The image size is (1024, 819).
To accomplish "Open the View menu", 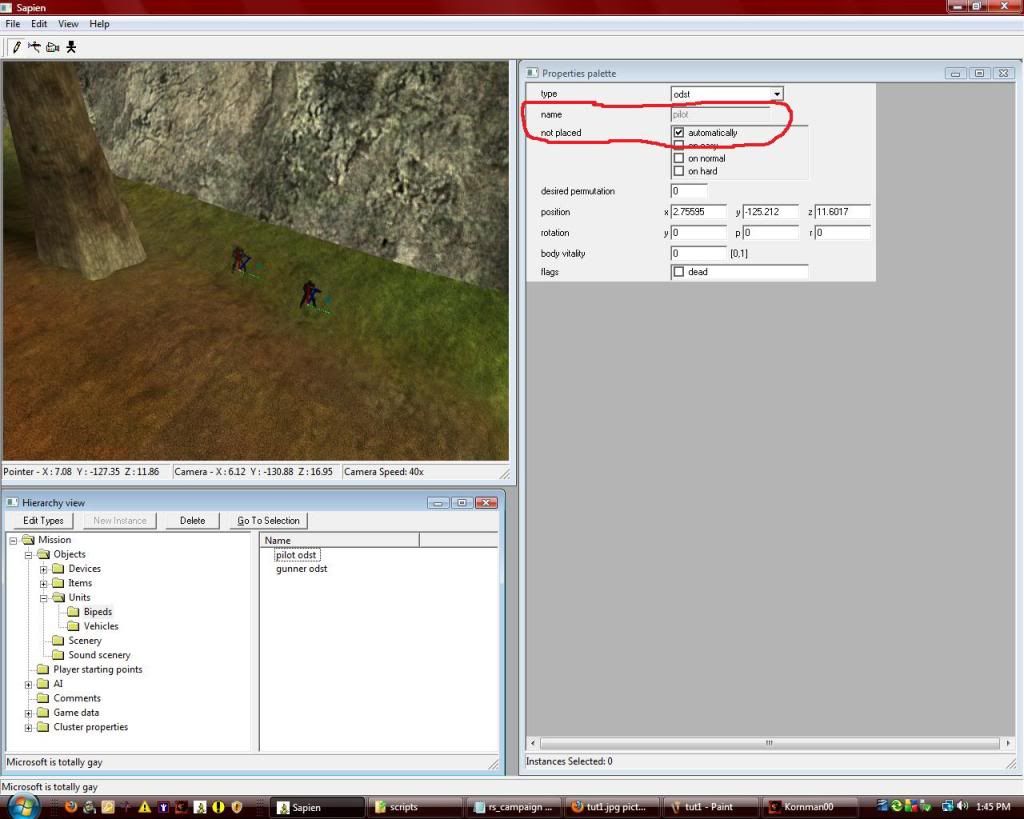I will 68,24.
